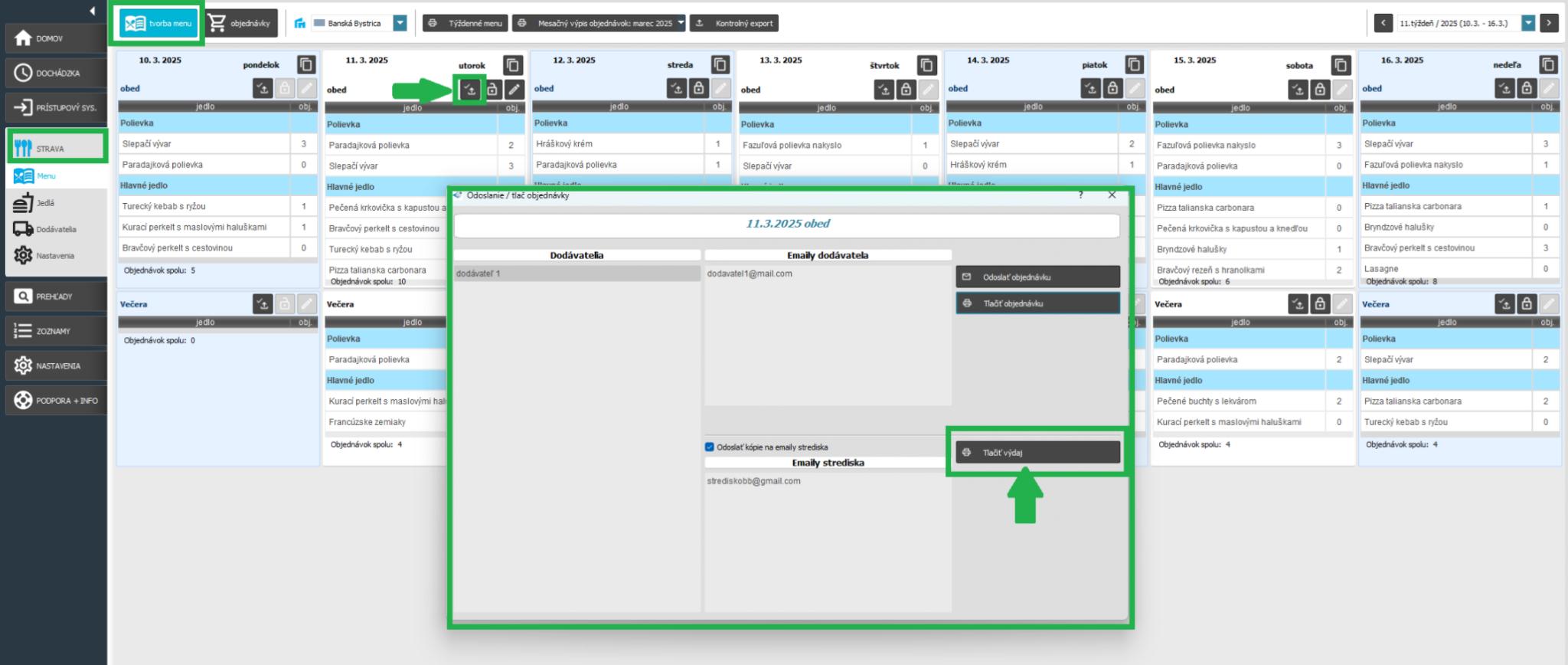The height and width of the screenshot is (665, 1568).
Task: Switch to the objednávky tab
Action: click(240, 23)
